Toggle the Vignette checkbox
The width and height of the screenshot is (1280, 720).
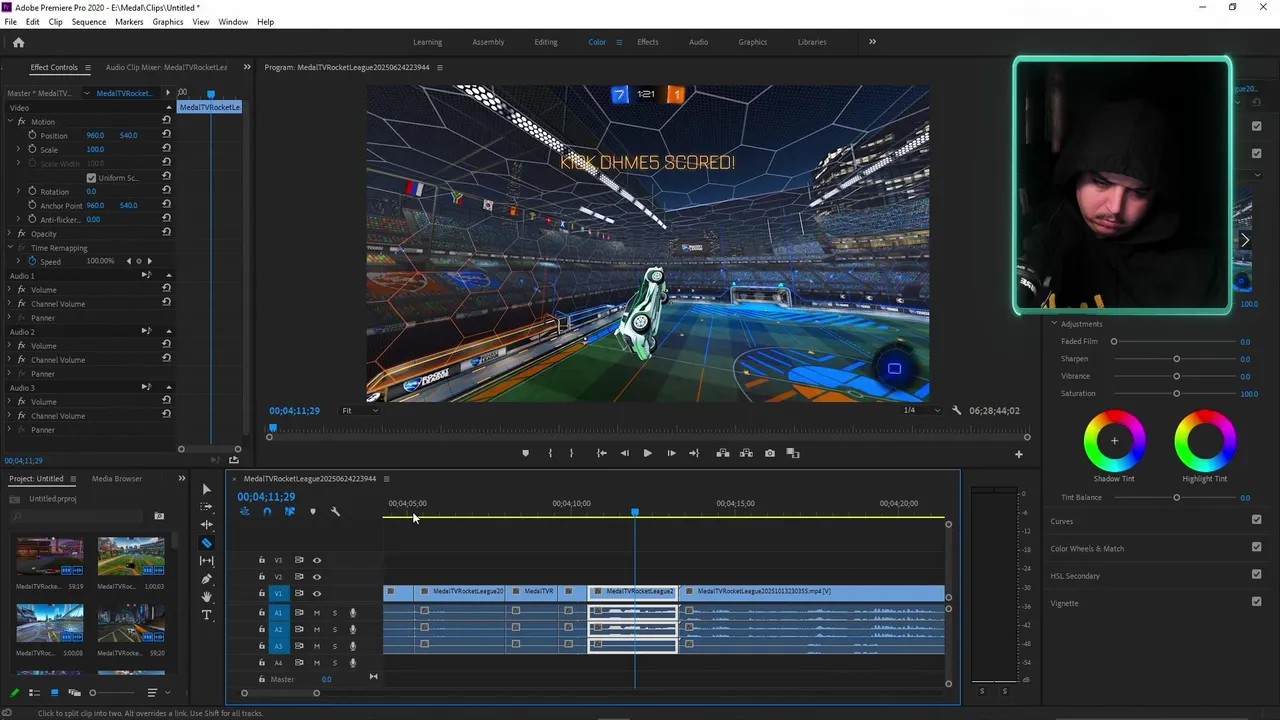[x=1256, y=601]
